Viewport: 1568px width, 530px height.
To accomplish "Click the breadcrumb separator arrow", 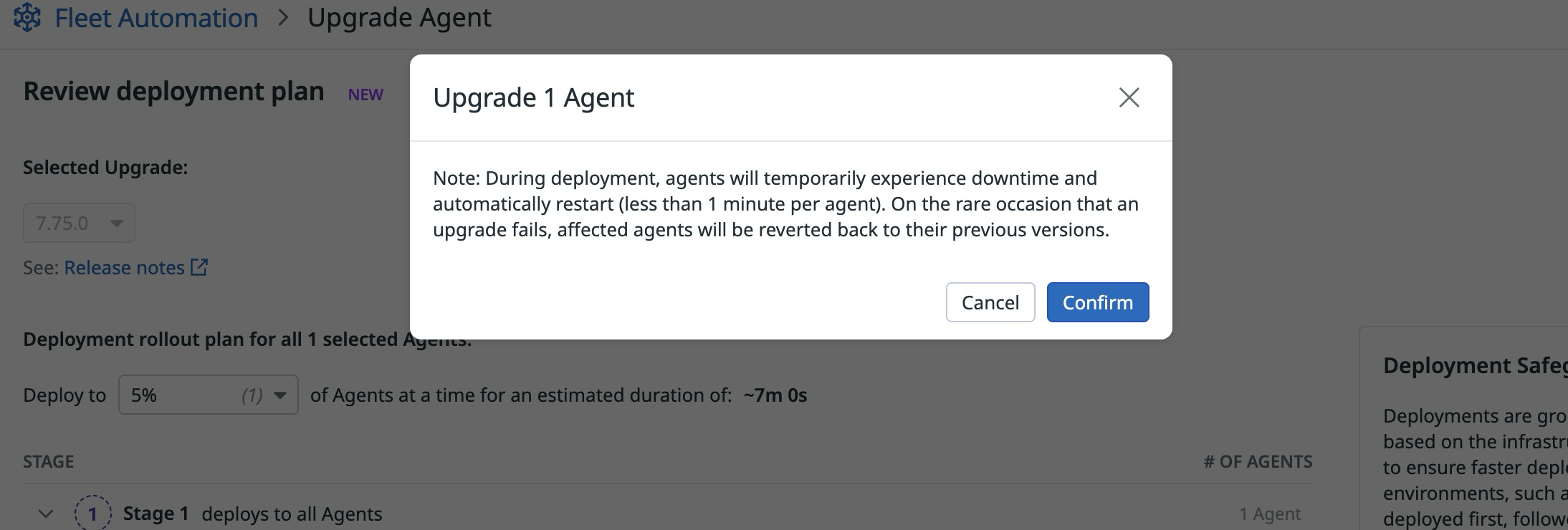I will coord(285,17).
